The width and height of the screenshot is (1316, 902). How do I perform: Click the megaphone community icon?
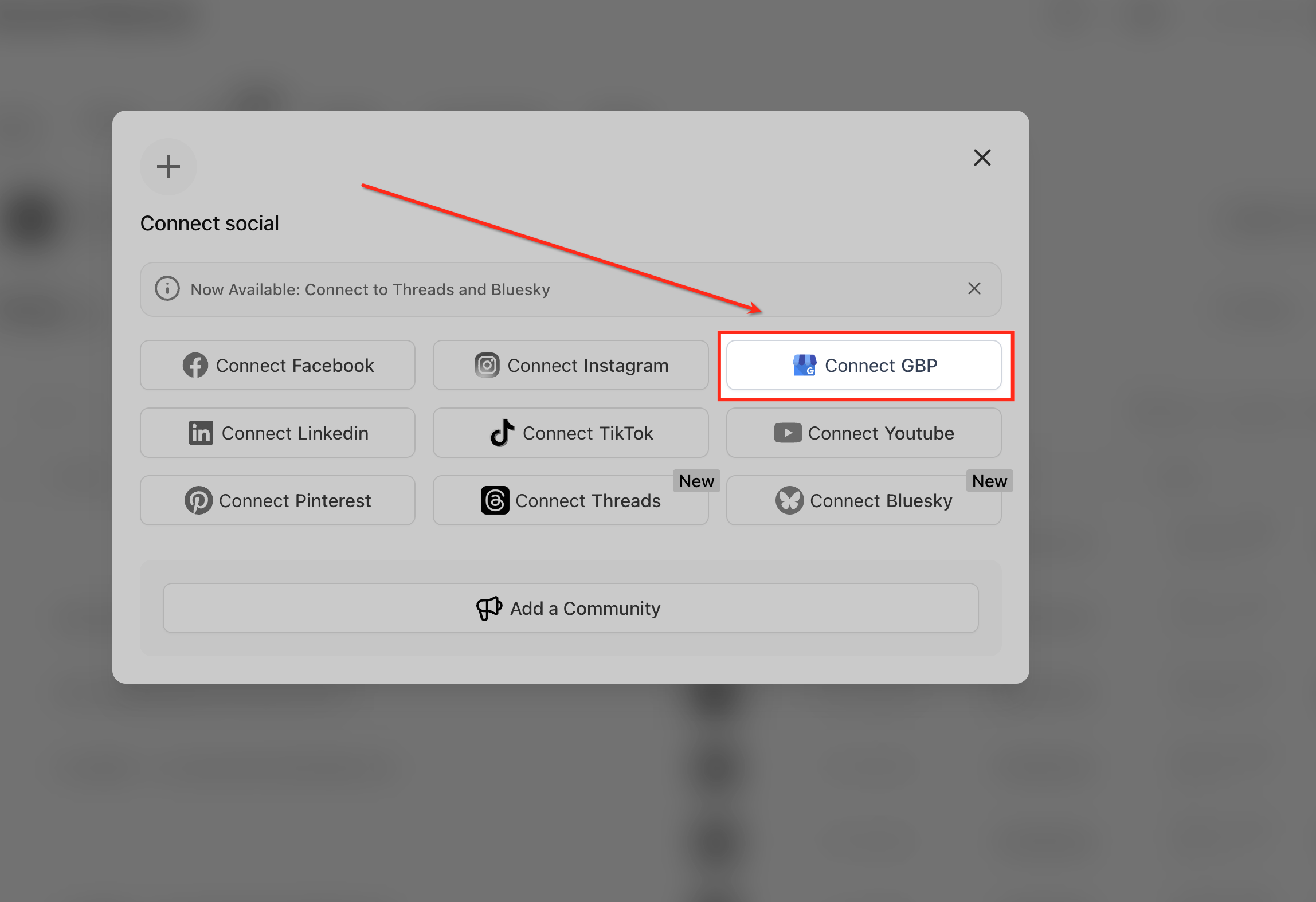coord(489,608)
